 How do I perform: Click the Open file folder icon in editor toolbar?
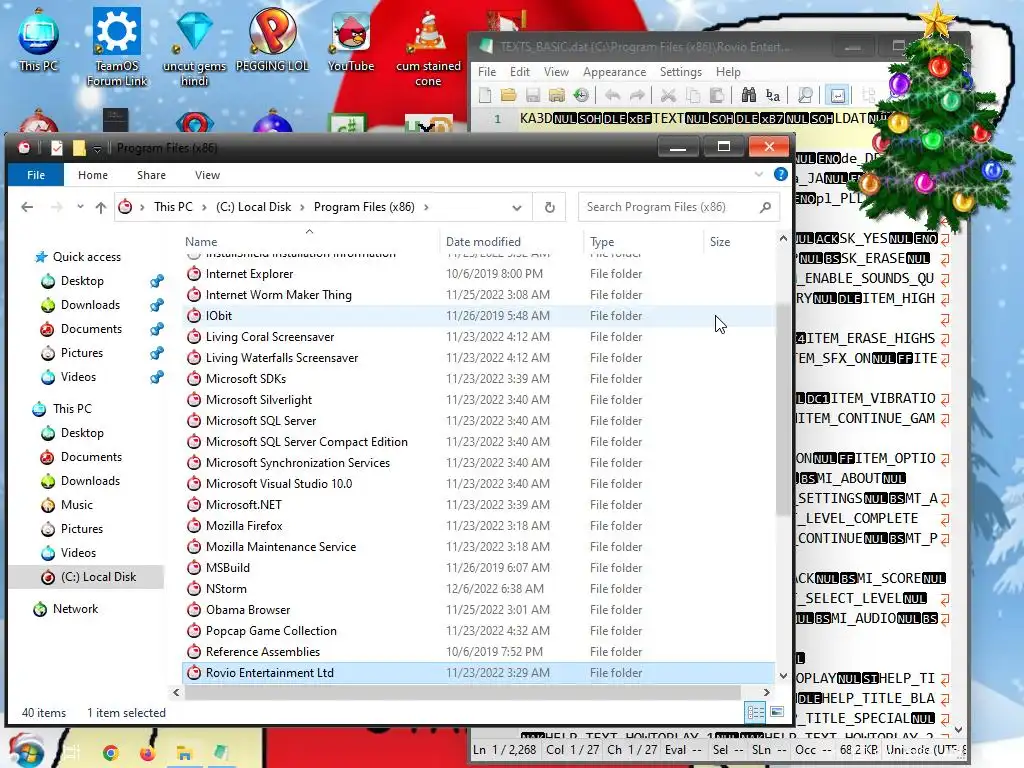point(509,95)
